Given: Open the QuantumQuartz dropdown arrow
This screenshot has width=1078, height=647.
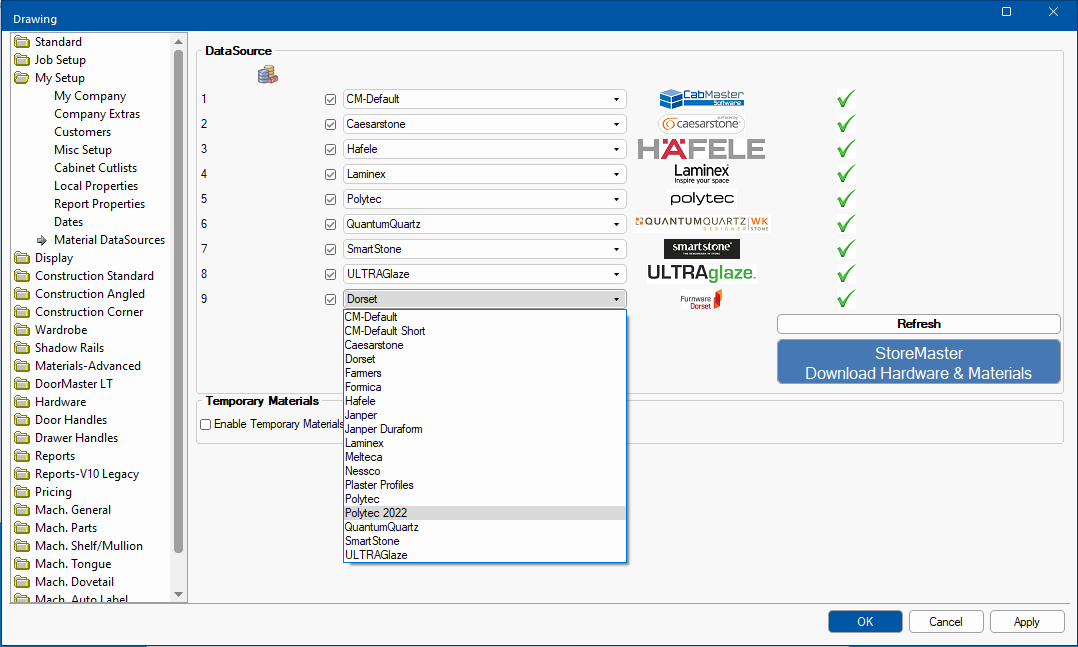Looking at the screenshot, I should pos(617,224).
